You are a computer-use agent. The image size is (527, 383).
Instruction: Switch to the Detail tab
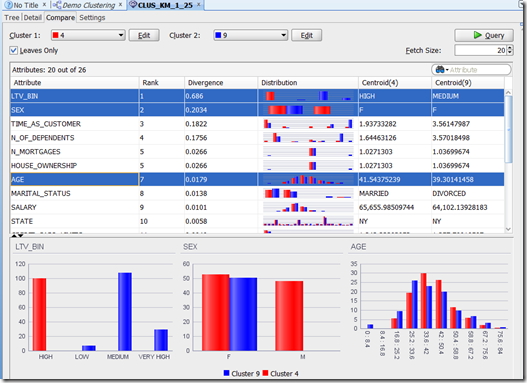[x=33, y=17]
